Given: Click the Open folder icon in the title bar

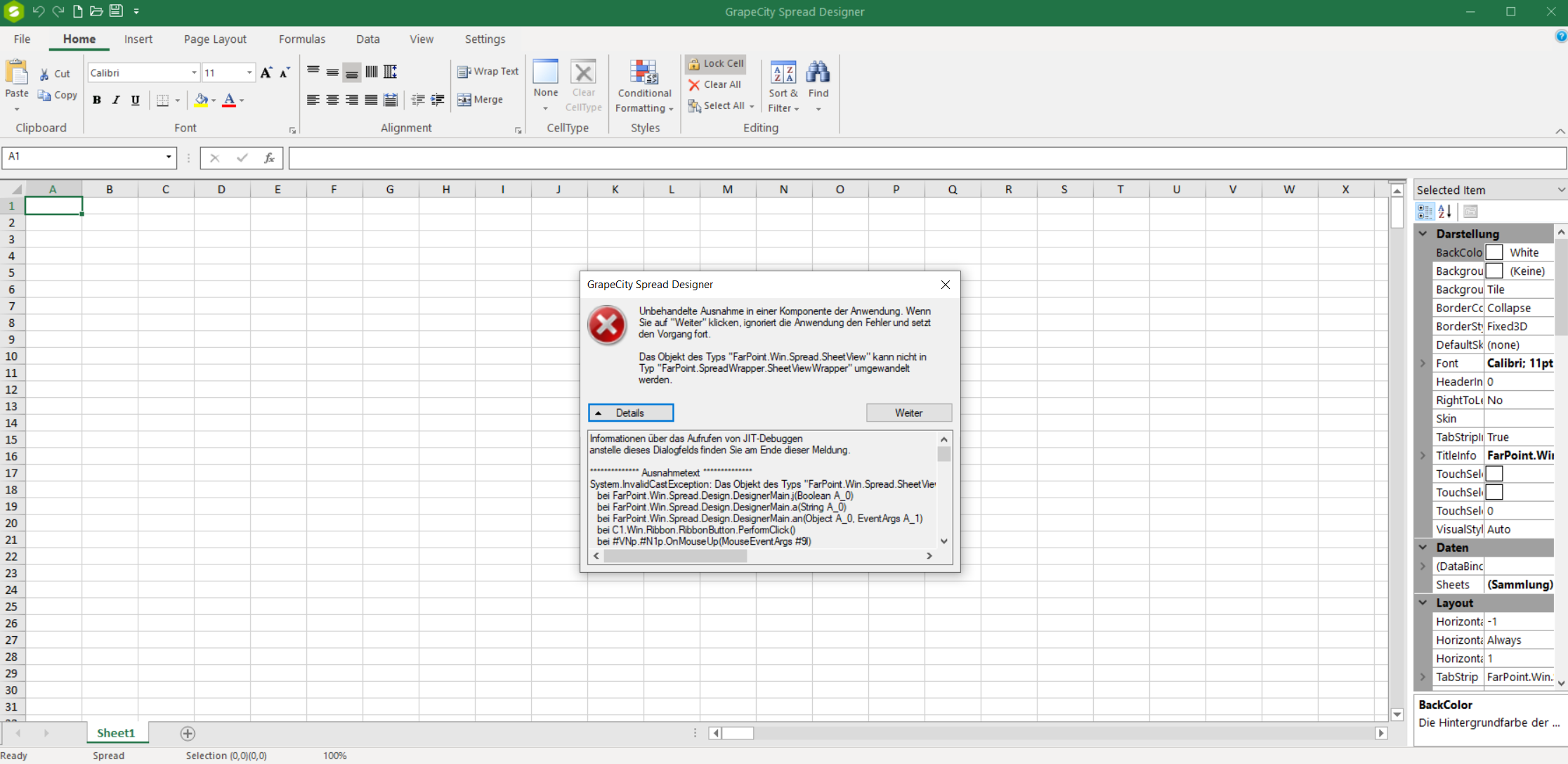Looking at the screenshot, I should (96, 11).
